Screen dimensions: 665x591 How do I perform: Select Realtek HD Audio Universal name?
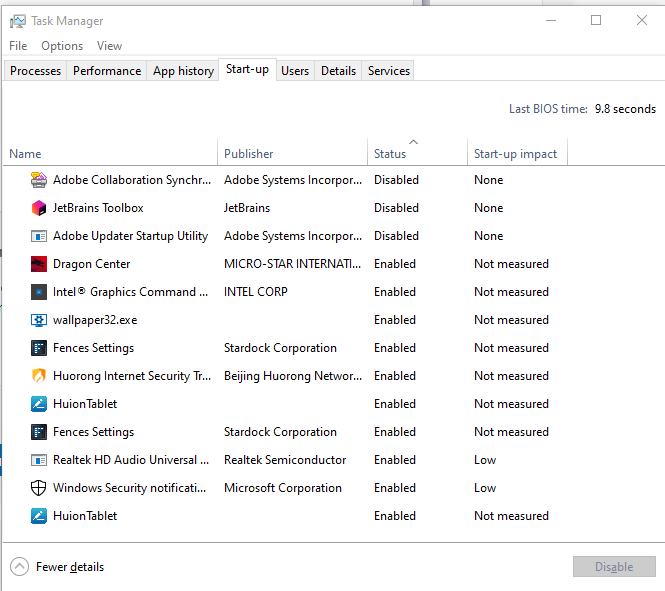click(x=131, y=460)
